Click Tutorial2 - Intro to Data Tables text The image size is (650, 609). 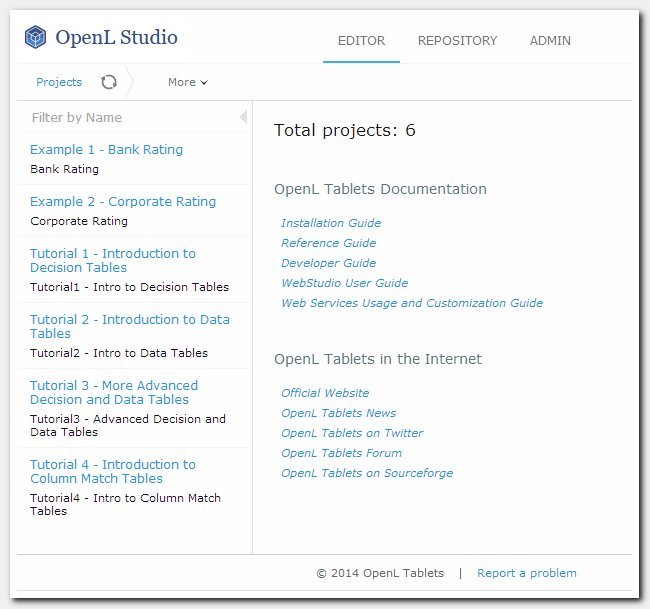[x=119, y=353]
